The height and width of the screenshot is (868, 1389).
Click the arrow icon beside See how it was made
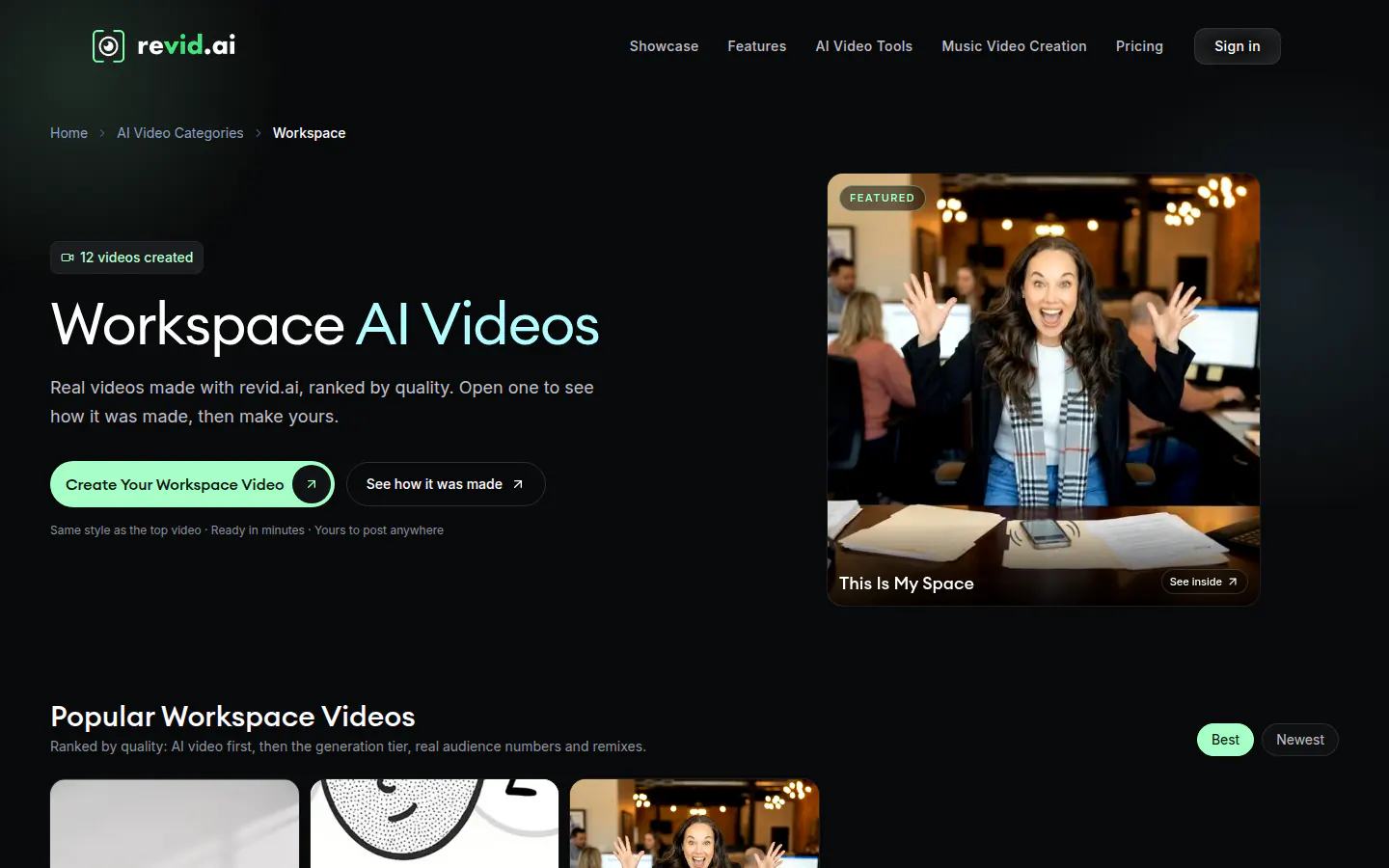point(518,484)
